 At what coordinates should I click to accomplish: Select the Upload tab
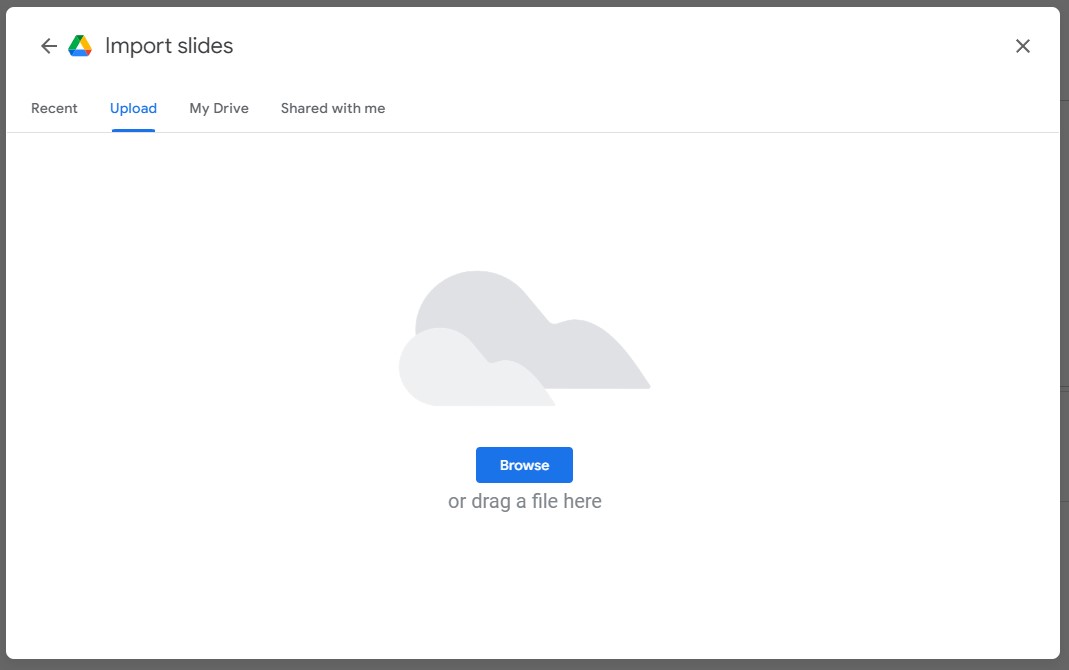(133, 108)
